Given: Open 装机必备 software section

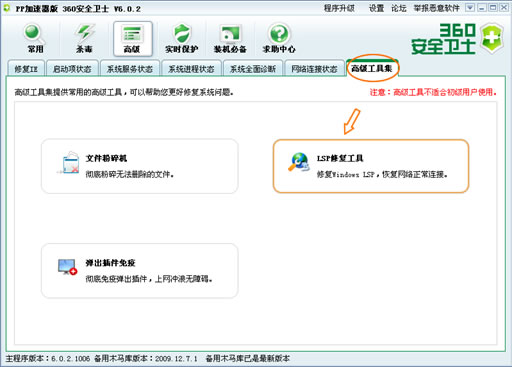Looking at the screenshot, I should [x=230, y=39].
